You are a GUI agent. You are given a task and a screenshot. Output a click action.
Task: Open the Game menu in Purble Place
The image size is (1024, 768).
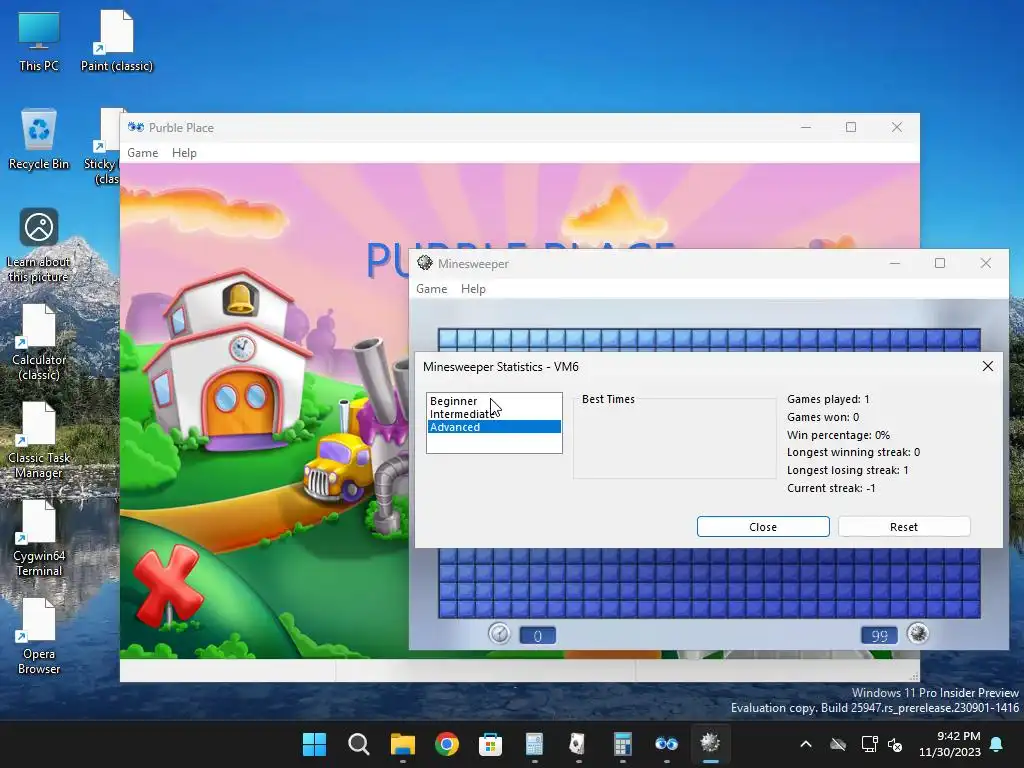pos(142,153)
